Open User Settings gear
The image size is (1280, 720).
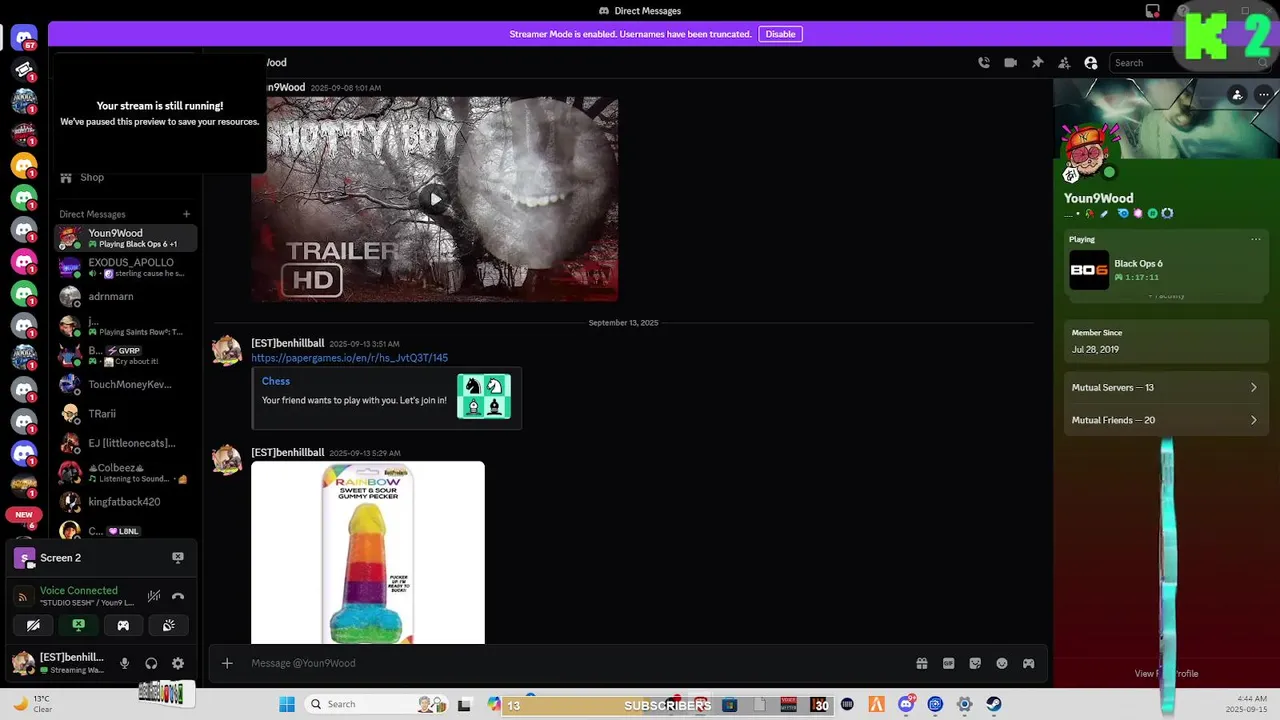178,663
